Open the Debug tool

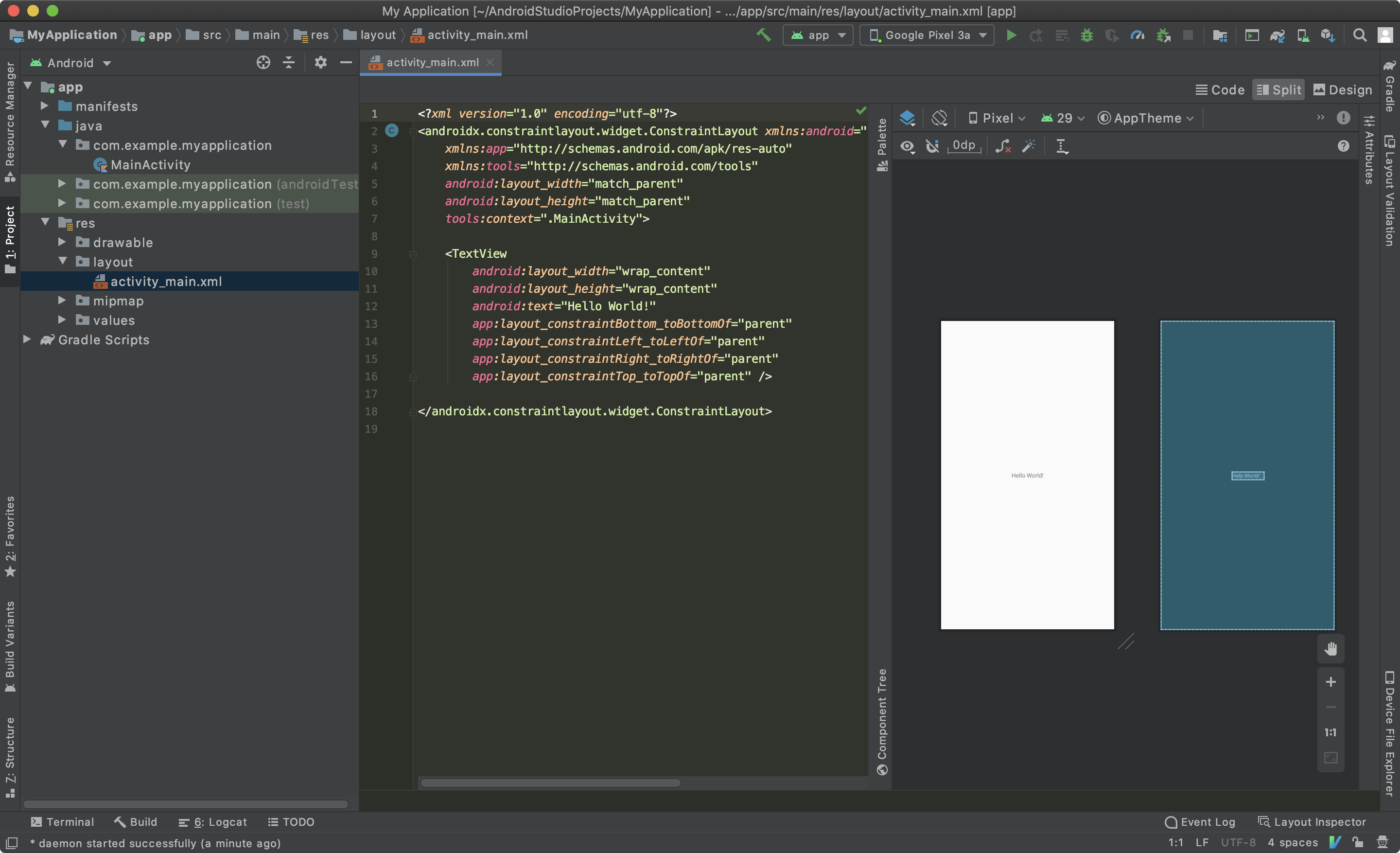pyautogui.click(x=1087, y=35)
